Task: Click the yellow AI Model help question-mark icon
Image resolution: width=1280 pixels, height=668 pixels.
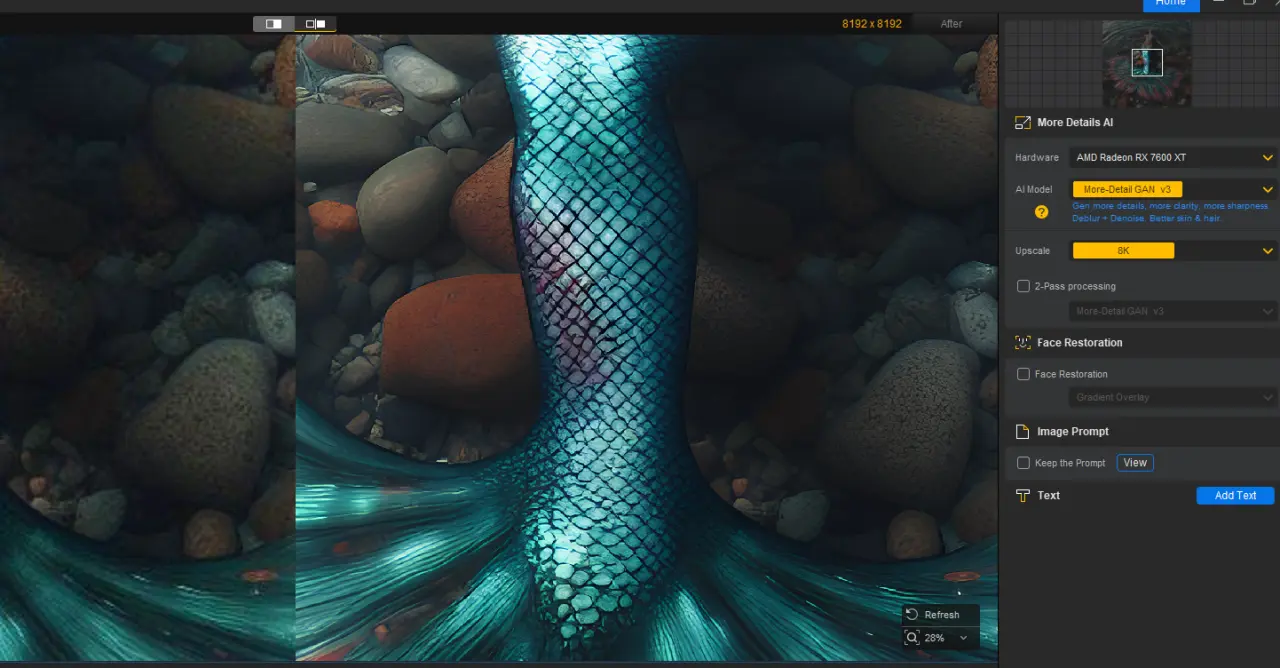Action: [x=1041, y=212]
